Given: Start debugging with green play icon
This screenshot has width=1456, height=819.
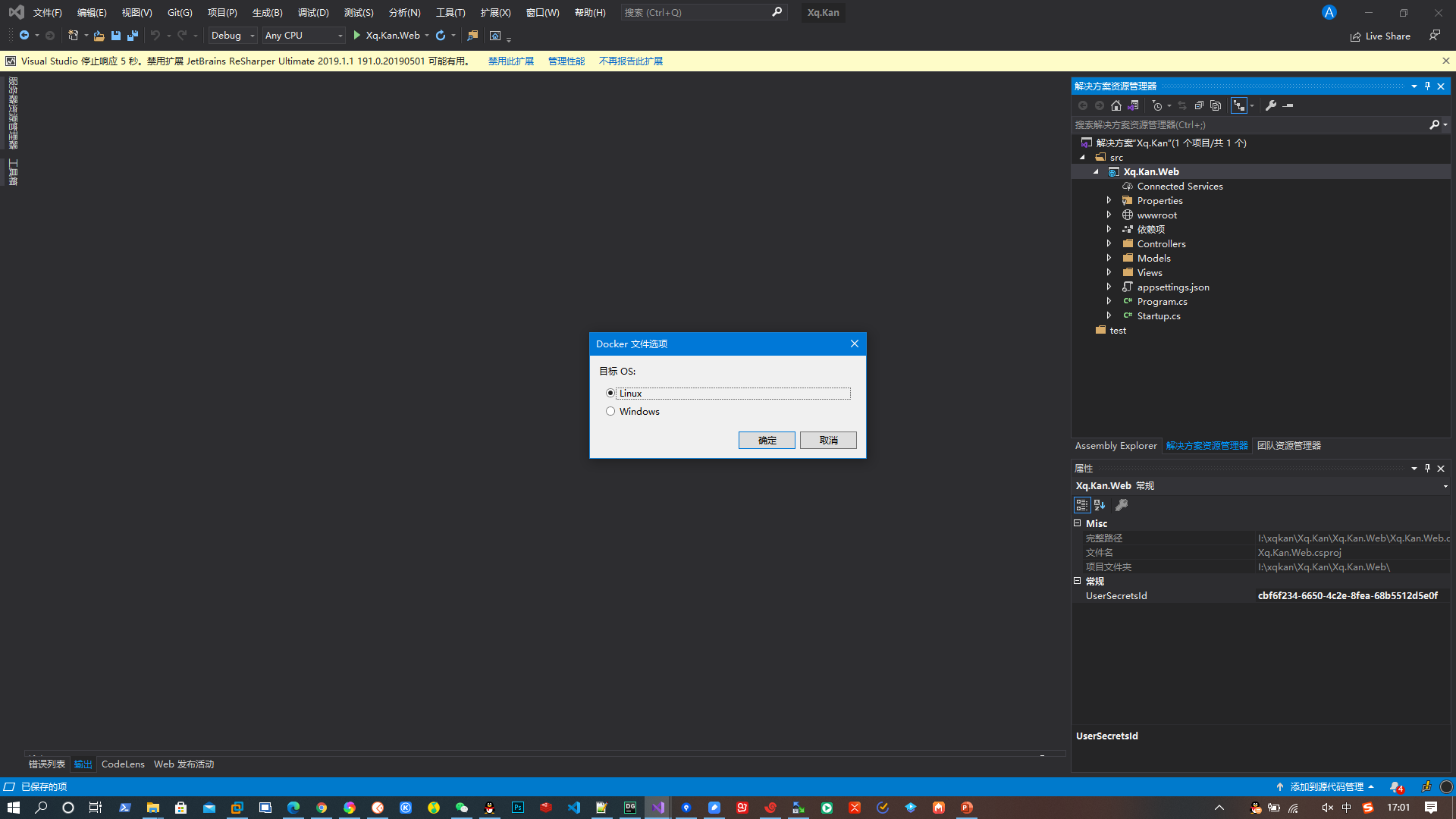Looking at the screenshot, I should point(356,36).
